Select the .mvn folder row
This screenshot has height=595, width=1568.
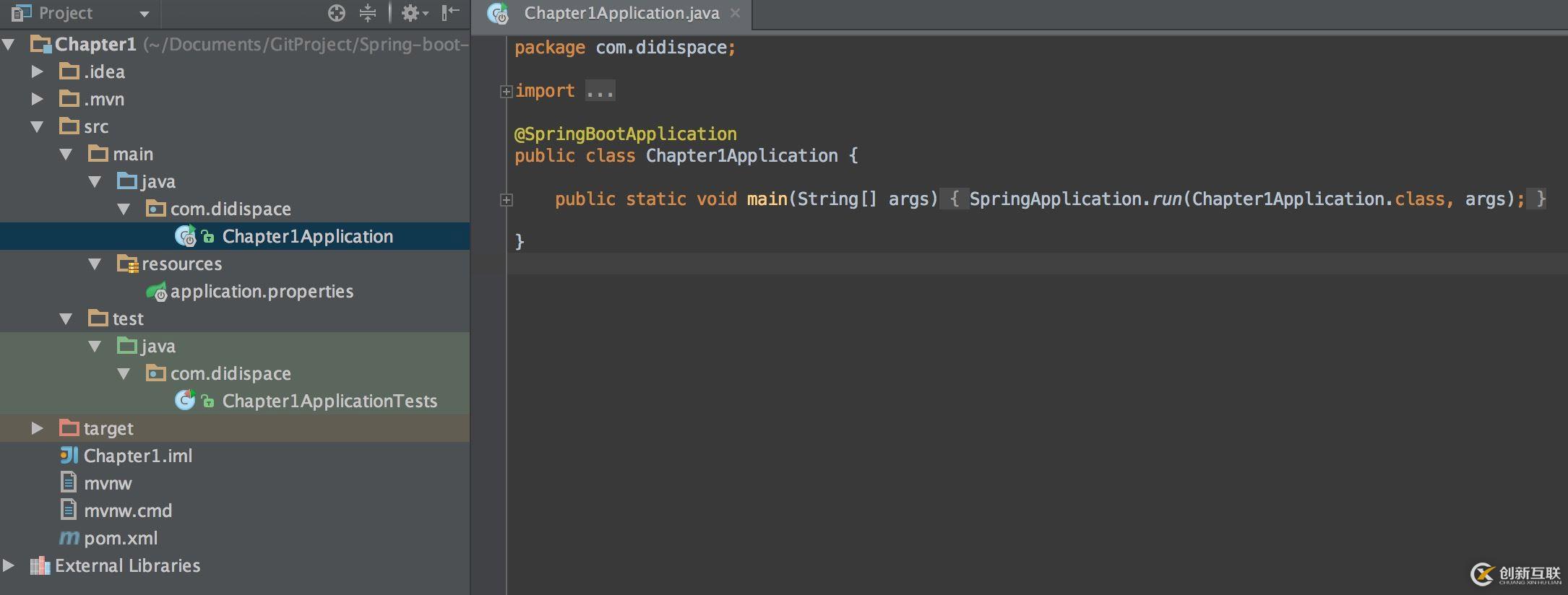tap(235, 99)
